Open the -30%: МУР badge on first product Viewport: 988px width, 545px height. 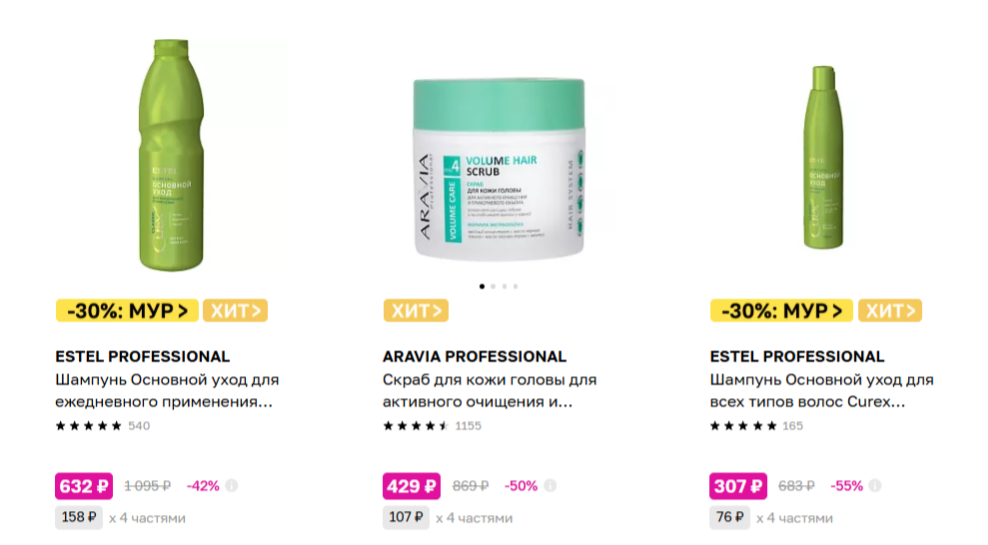pyautogui.click(x=127, y=311)
